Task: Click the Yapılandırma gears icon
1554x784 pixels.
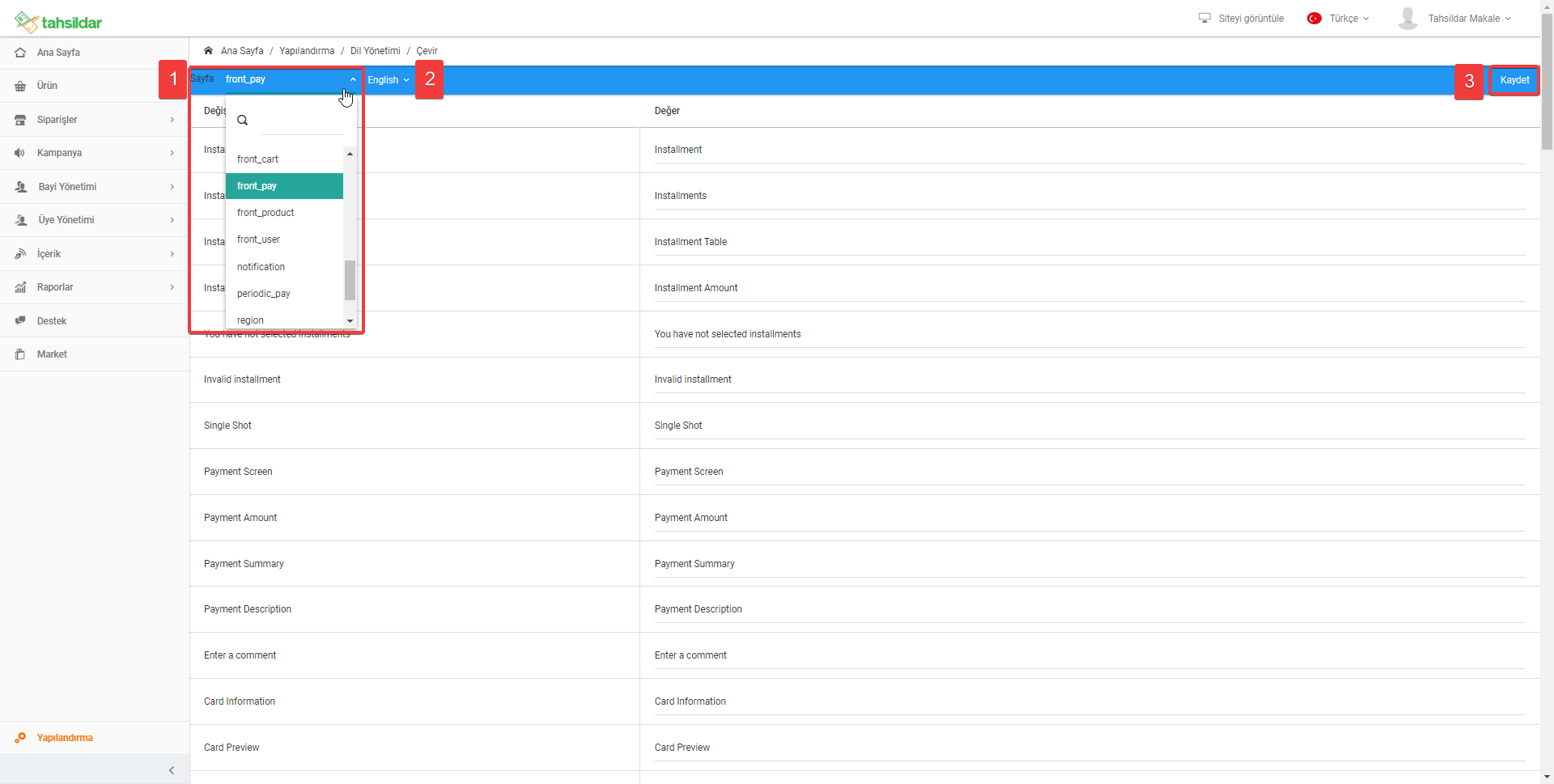Action: point(20,738)
